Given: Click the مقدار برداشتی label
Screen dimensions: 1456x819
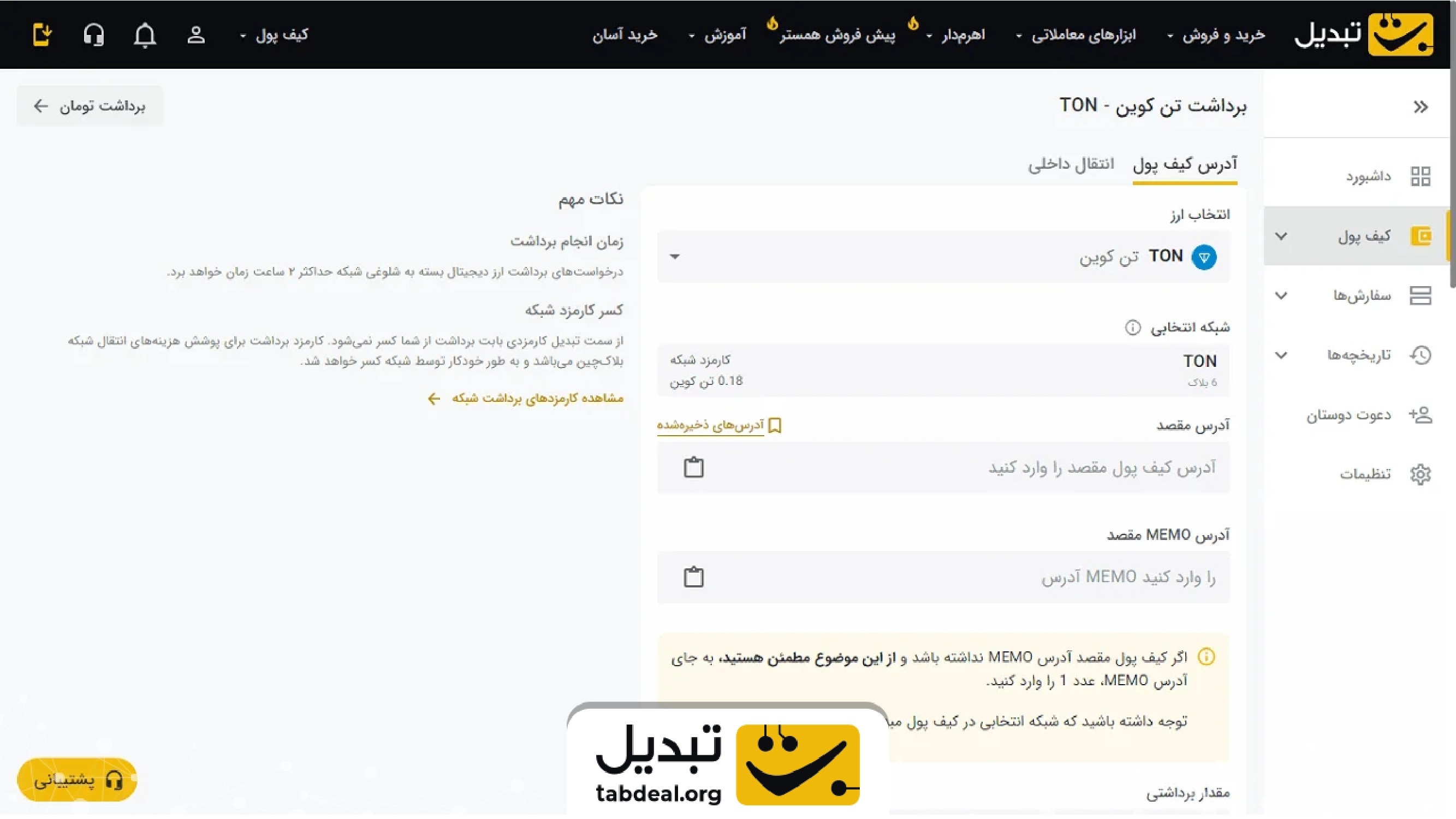Looking at the screenshot, I should click(x=1188, y=793).
